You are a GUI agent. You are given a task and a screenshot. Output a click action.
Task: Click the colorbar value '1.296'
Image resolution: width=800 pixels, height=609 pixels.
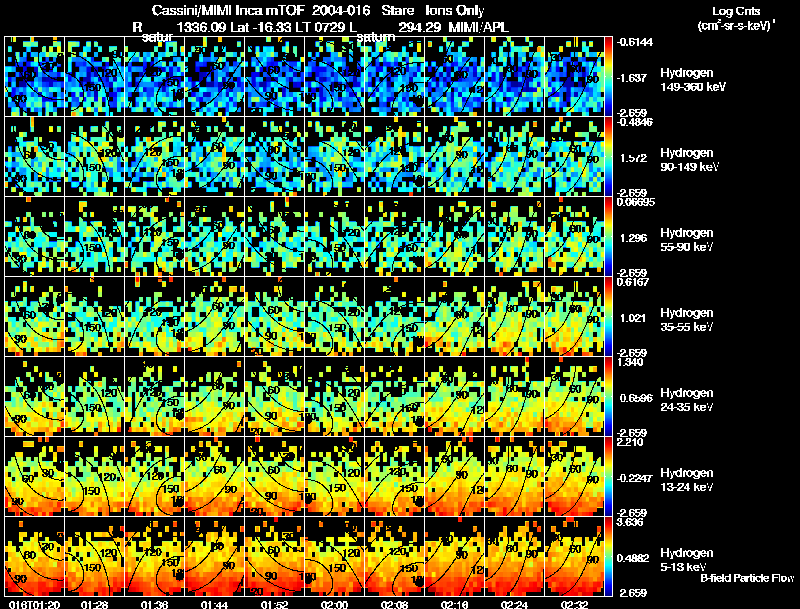(x=633, y=238)
